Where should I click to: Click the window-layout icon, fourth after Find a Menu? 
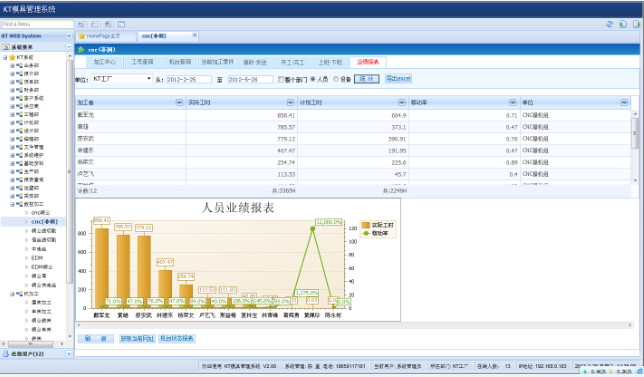[121, 24]
